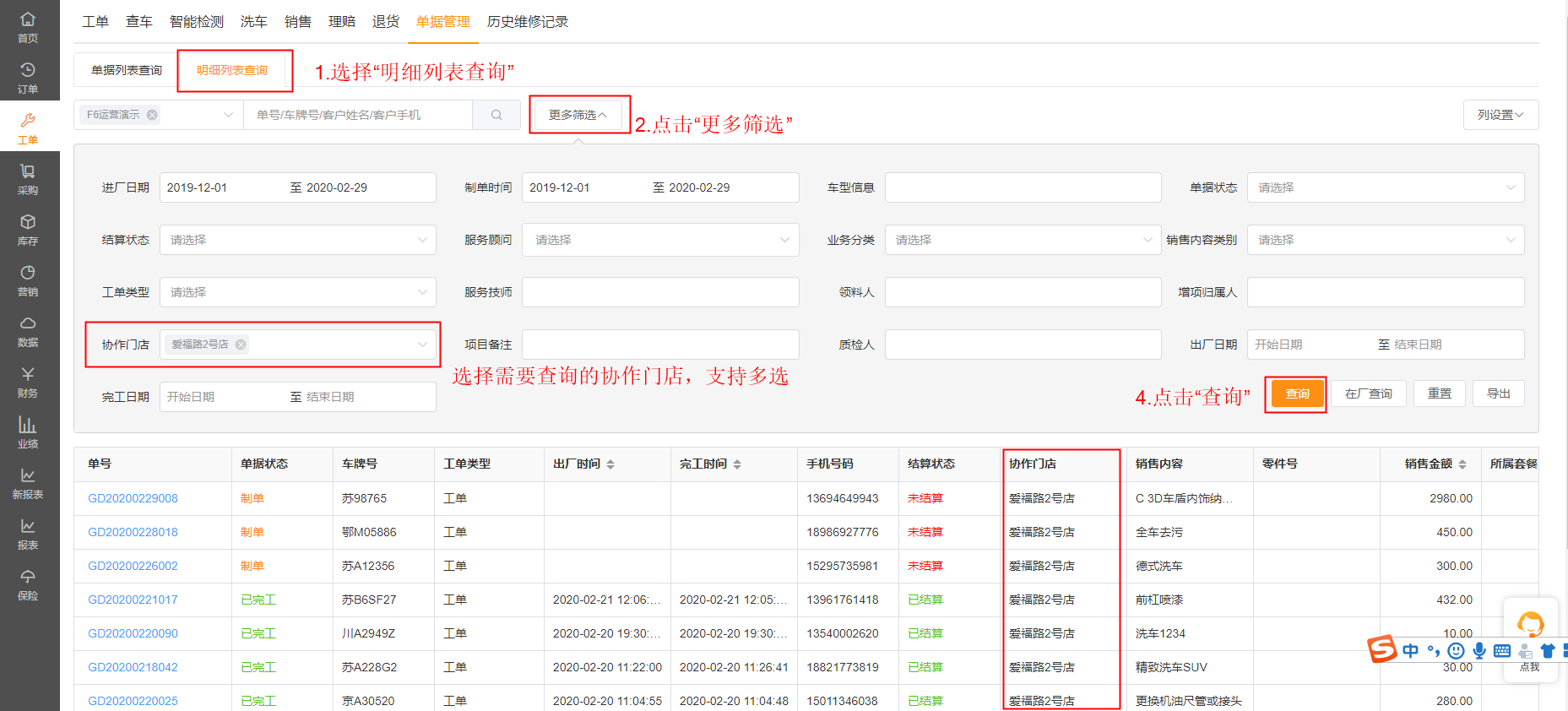Click the 质检人 input field
Screen dimensions: 1568x711
(x=1023, y=345)
